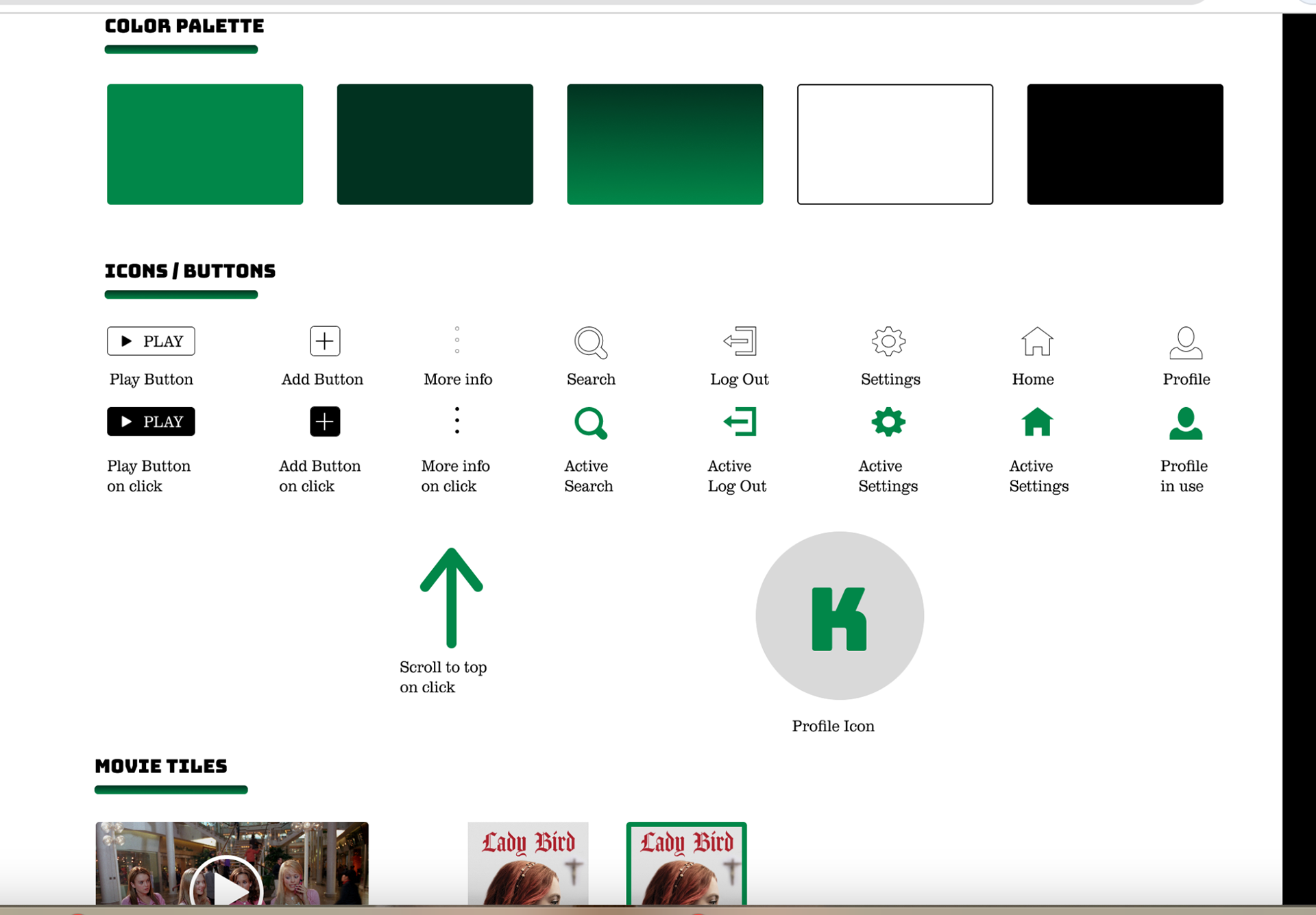Click the outlined plus Add button

324,341
